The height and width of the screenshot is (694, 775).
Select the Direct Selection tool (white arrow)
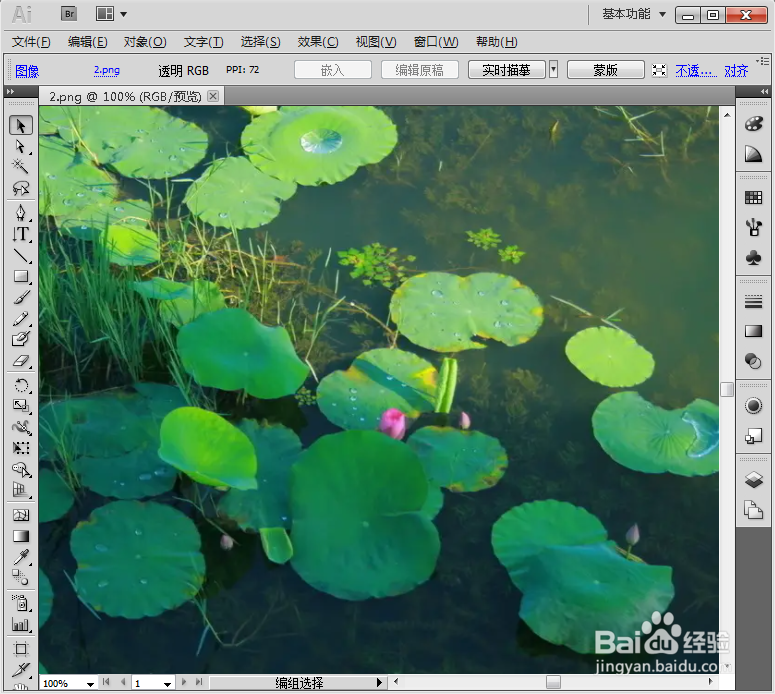click(20, 147)
